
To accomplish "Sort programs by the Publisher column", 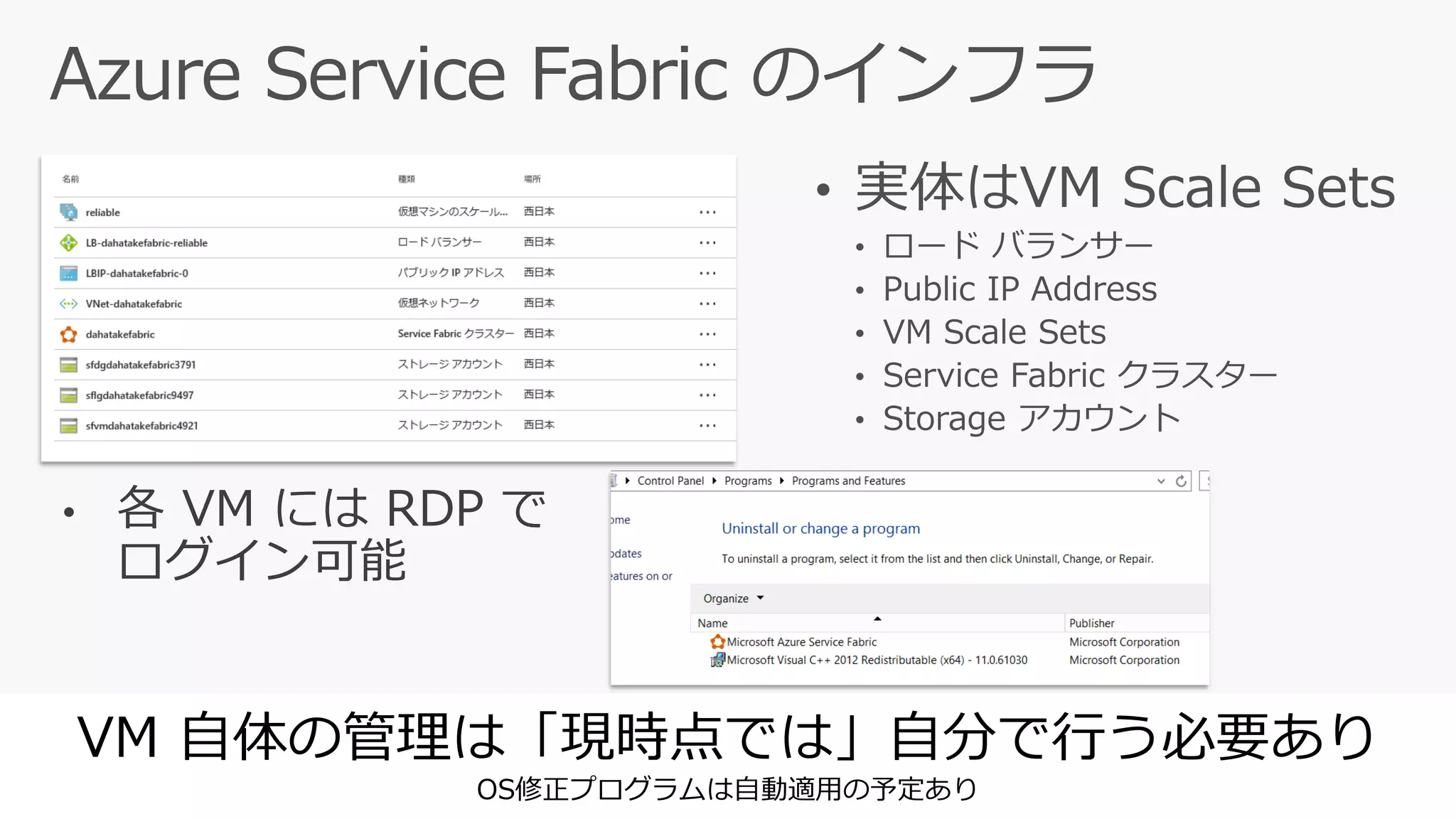I will pyautogui.click(x=1136, y=623).
